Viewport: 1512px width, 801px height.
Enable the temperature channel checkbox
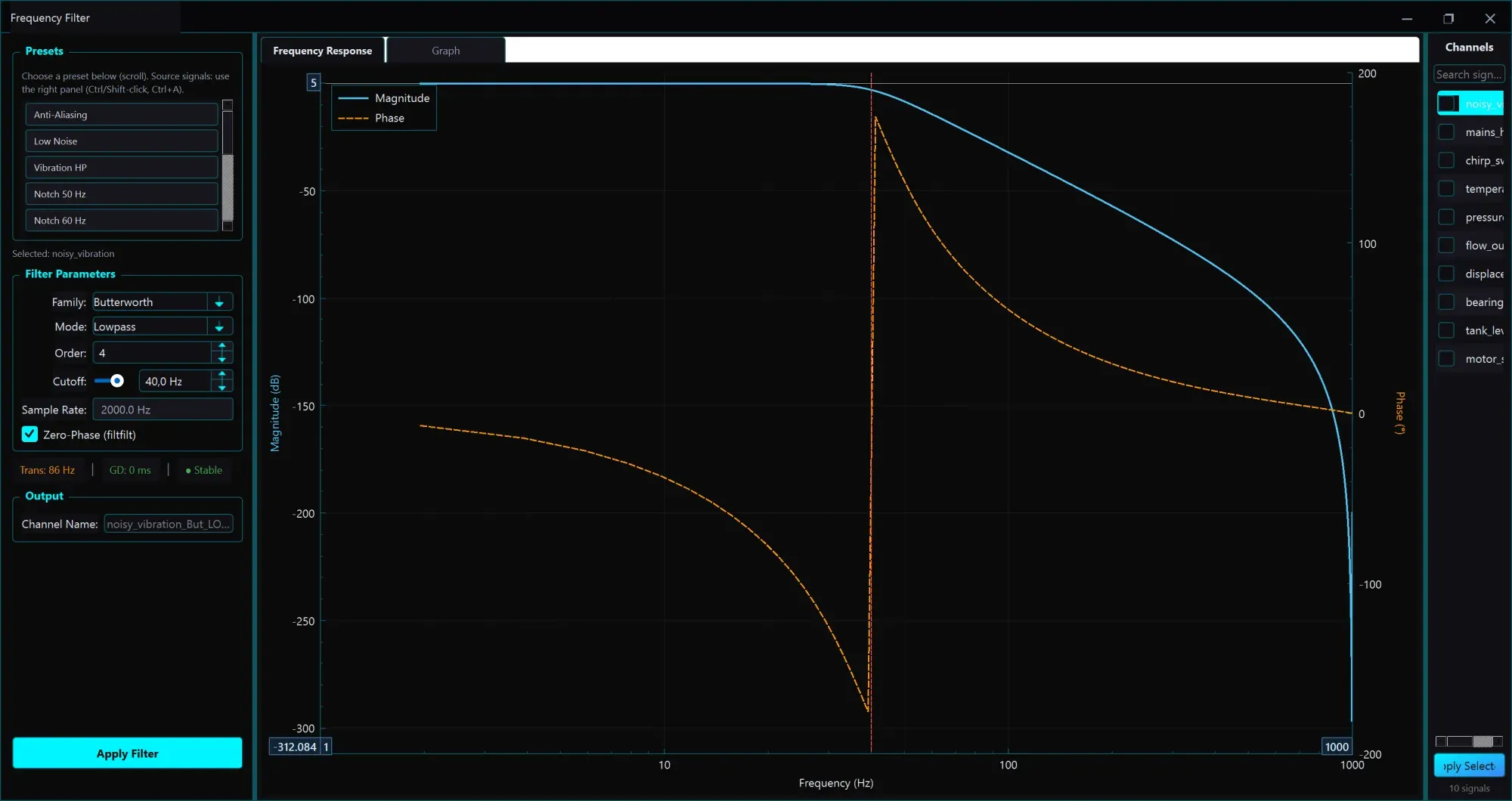click(1446, 189)
